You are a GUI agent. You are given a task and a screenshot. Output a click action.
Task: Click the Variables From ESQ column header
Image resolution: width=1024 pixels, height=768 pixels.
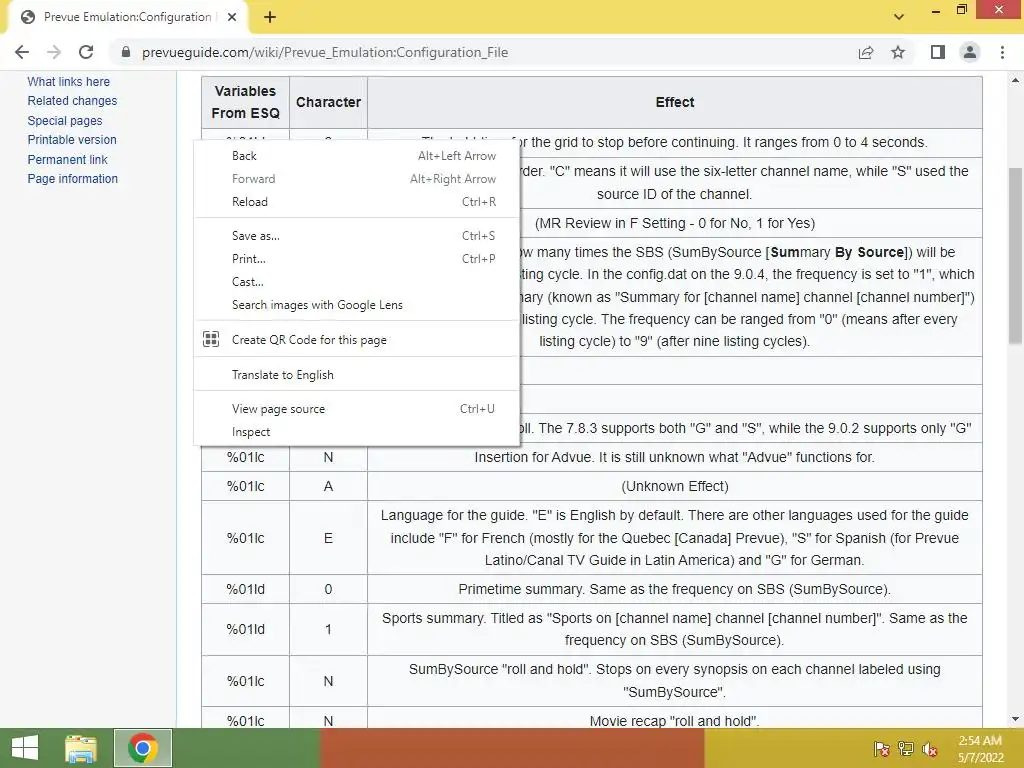click(x=246, y=103)
